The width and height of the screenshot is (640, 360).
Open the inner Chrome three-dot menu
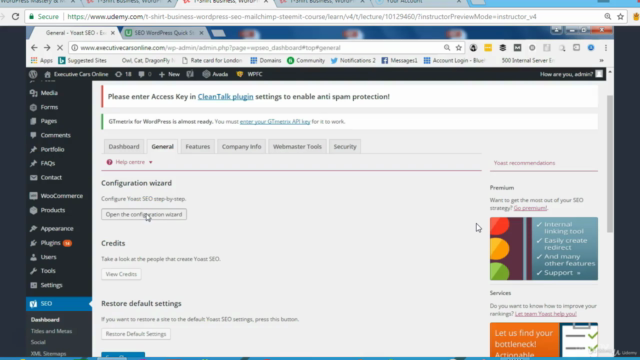[606, 48]
